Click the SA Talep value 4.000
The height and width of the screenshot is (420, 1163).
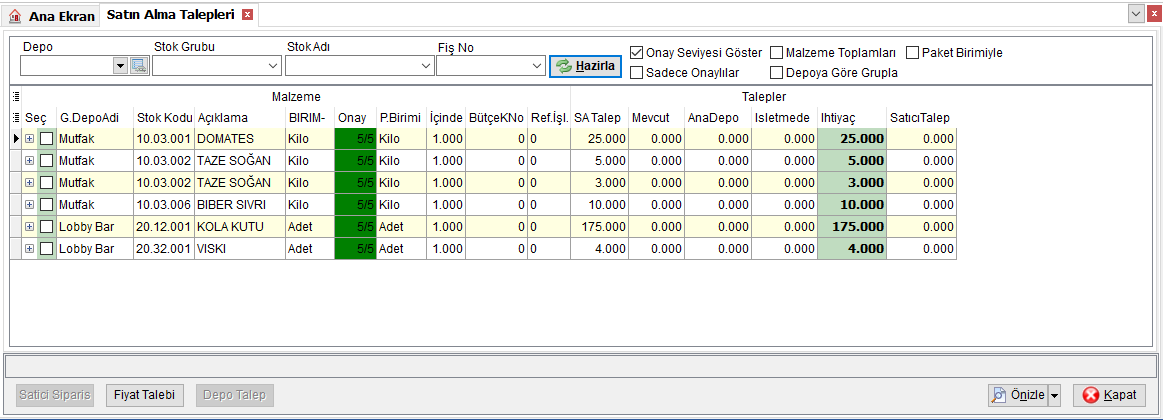pyautogui.click(x=599, y=249)
